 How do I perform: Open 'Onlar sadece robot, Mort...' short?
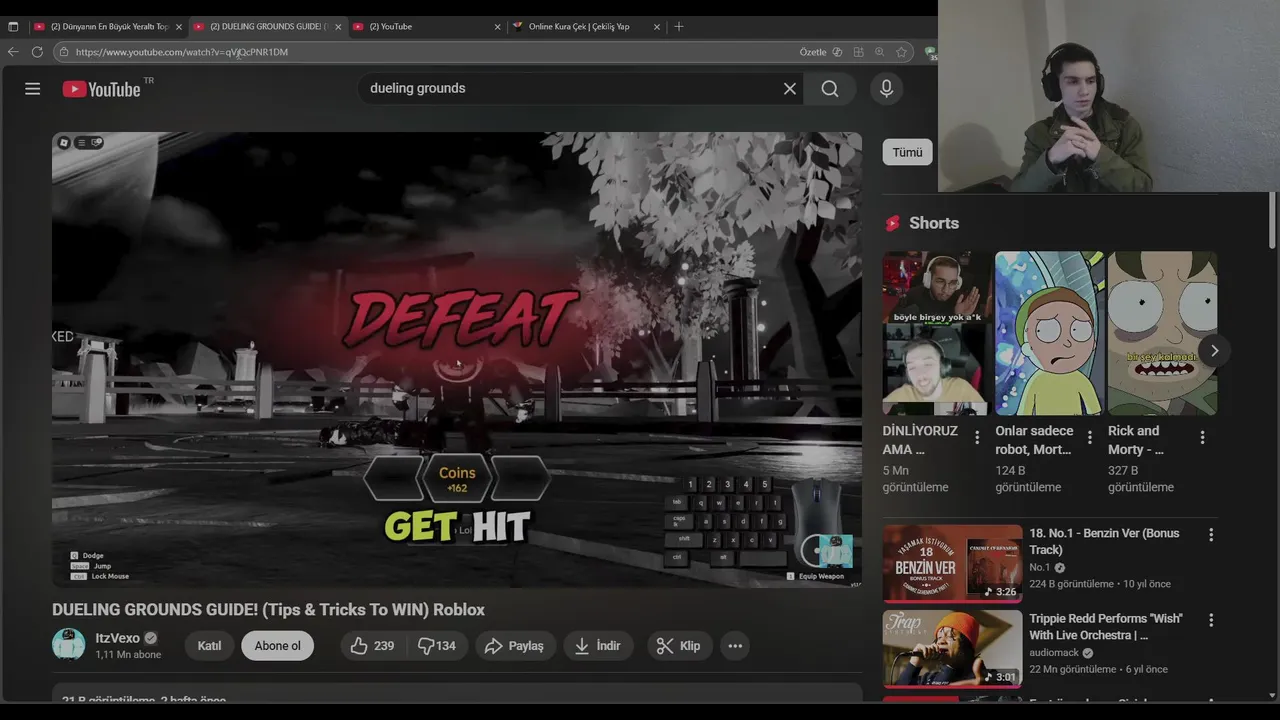coord(1050,333)
